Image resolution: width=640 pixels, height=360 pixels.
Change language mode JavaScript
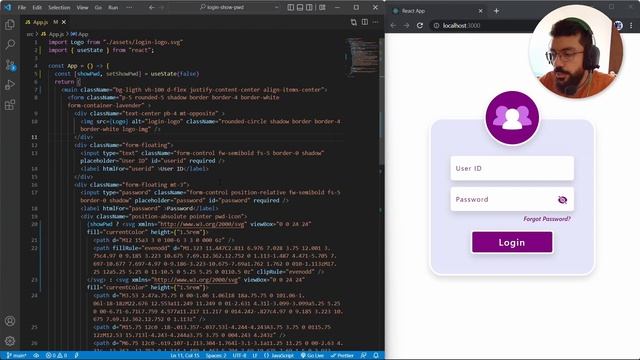point(279,356)
